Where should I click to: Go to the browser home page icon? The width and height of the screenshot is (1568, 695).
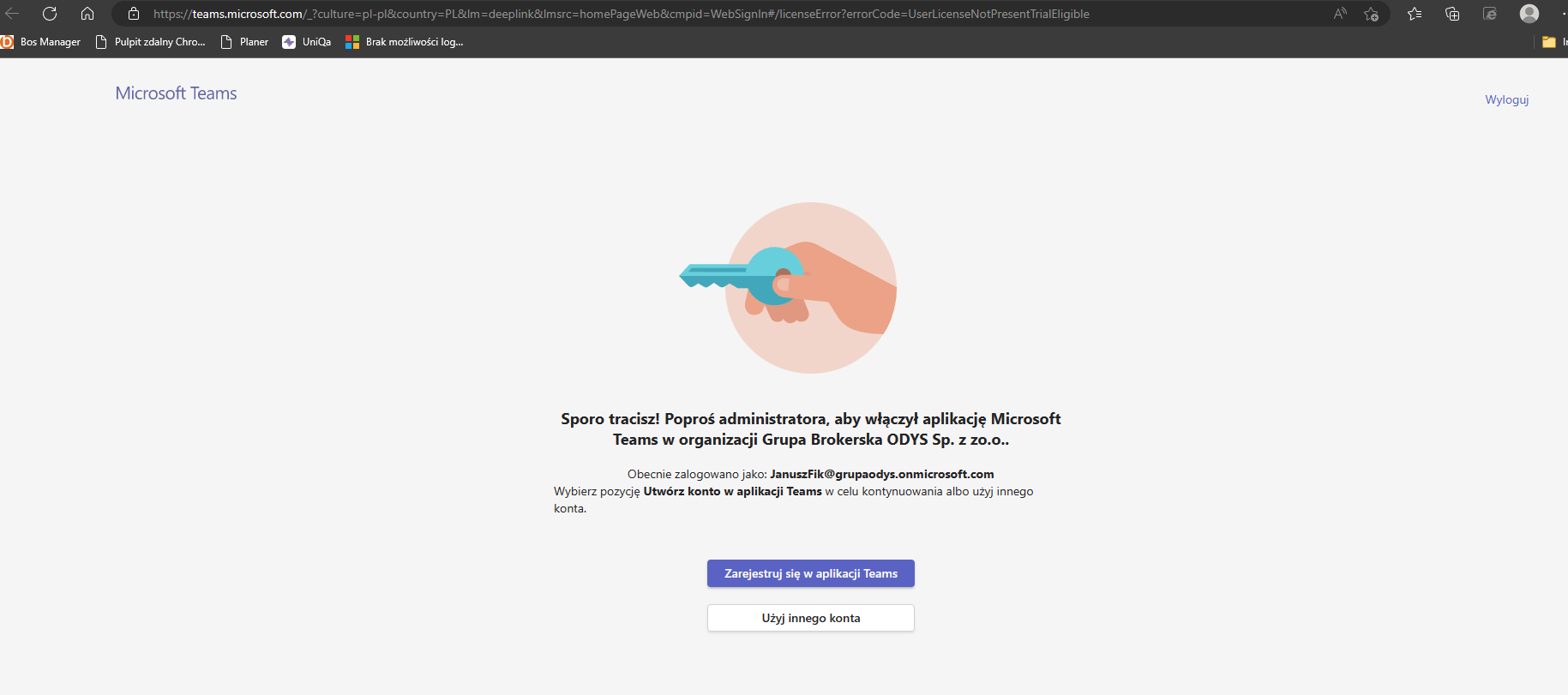pyautogui.click(x=87, y=14)
